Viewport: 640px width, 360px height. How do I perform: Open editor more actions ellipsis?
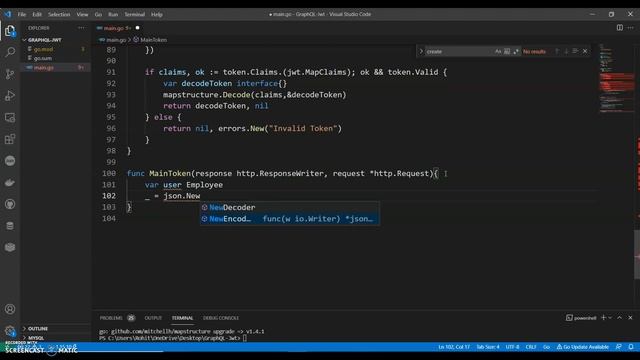pyautogui.click(x=631, y=28)
